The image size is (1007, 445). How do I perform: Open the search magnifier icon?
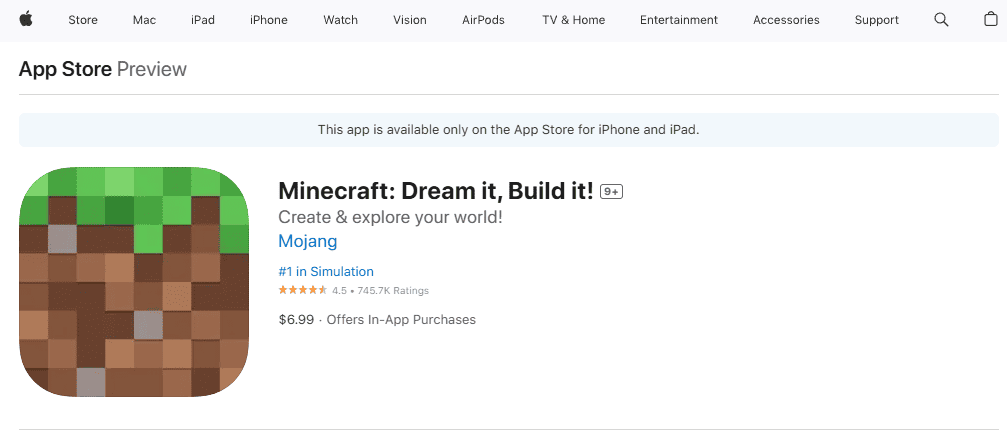pos(941,20)
